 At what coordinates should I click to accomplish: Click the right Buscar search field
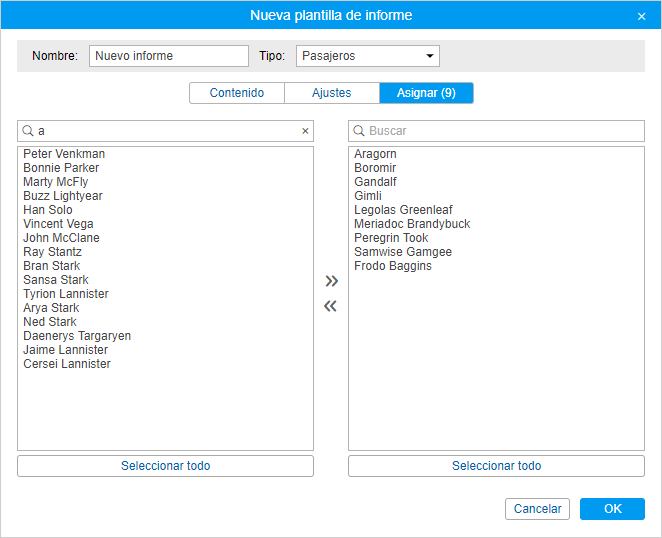tap(496, 131)
